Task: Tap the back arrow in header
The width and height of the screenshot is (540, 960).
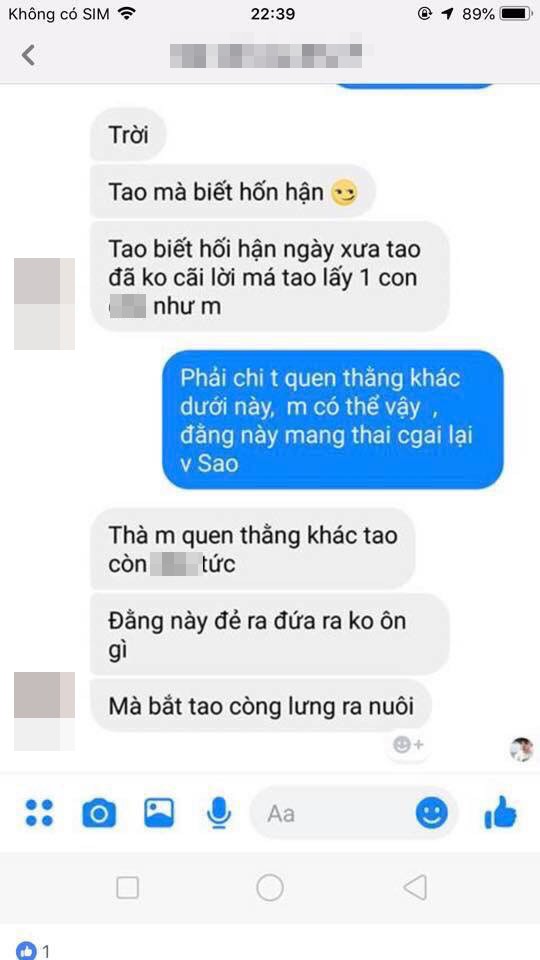Action: 28,54
